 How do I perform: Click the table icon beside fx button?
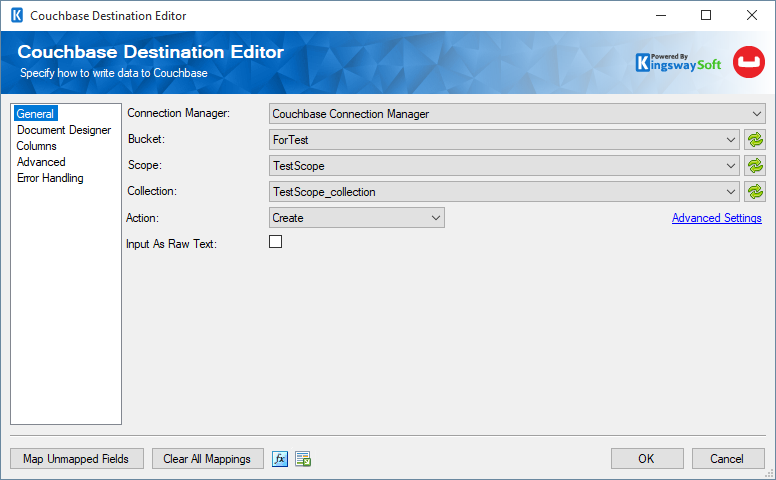tap(303, 459)
